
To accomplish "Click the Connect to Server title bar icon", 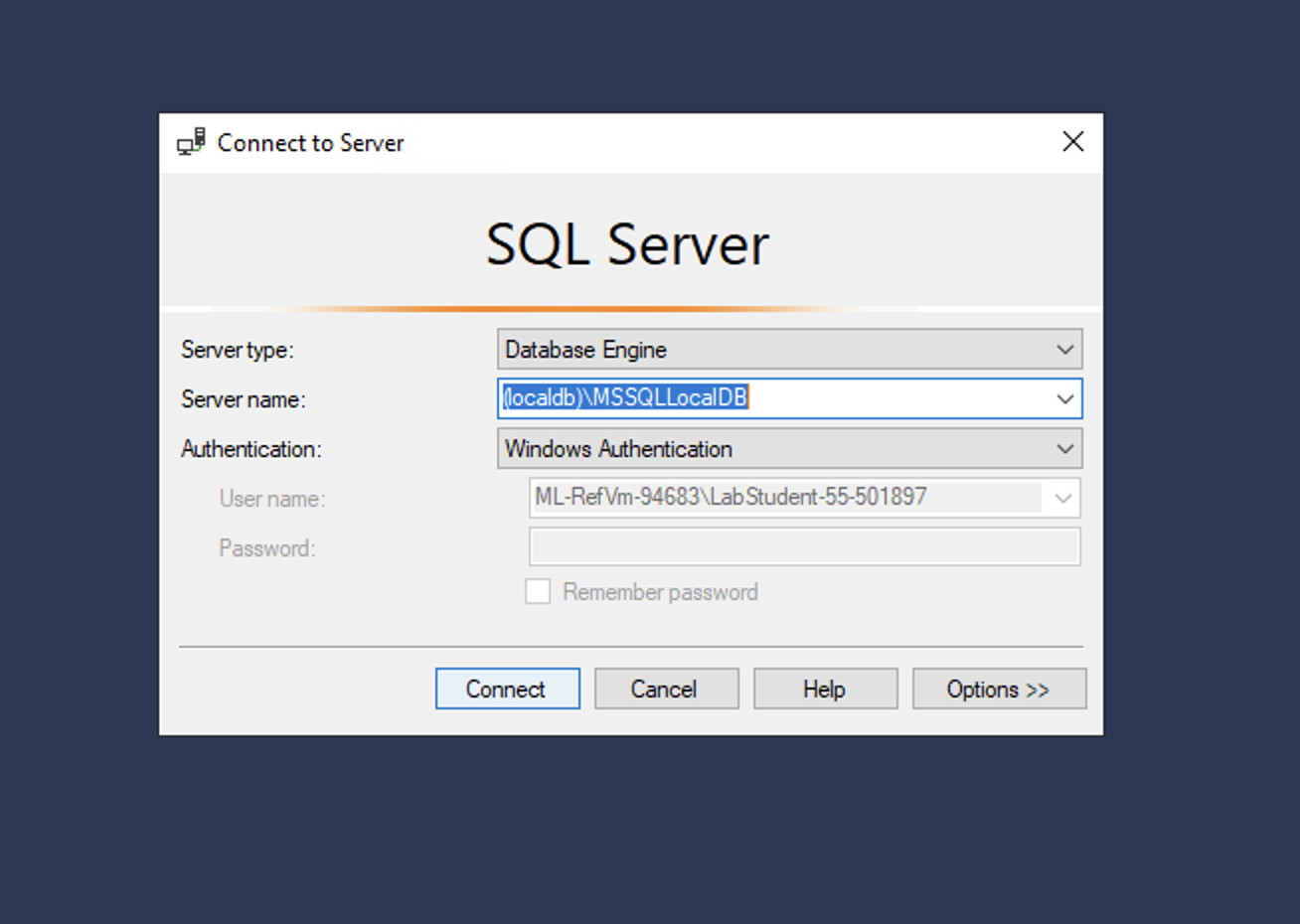I will pyautogui.click(x=191, y=142).
